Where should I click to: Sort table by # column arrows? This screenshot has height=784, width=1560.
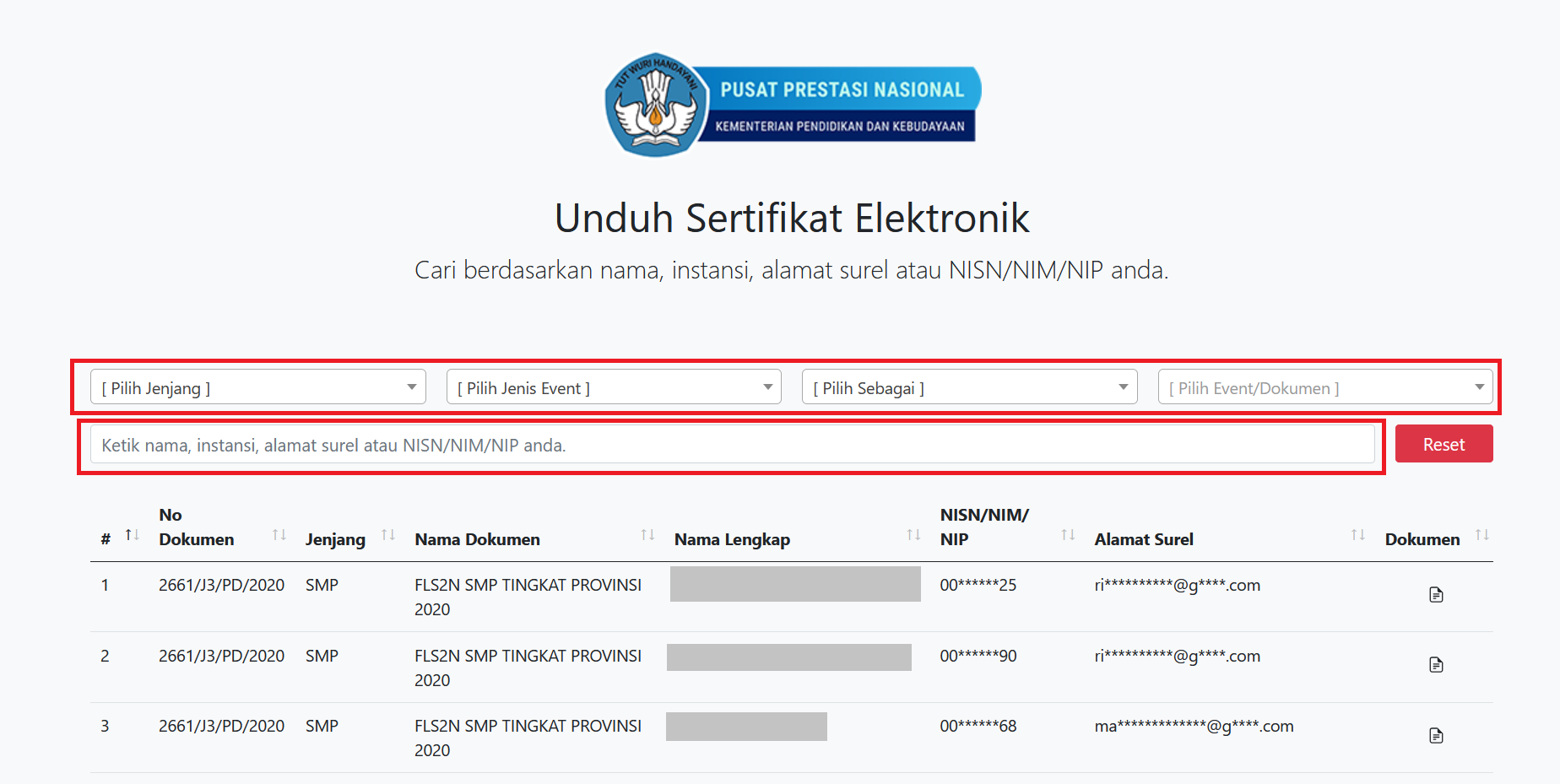[133, 535]
